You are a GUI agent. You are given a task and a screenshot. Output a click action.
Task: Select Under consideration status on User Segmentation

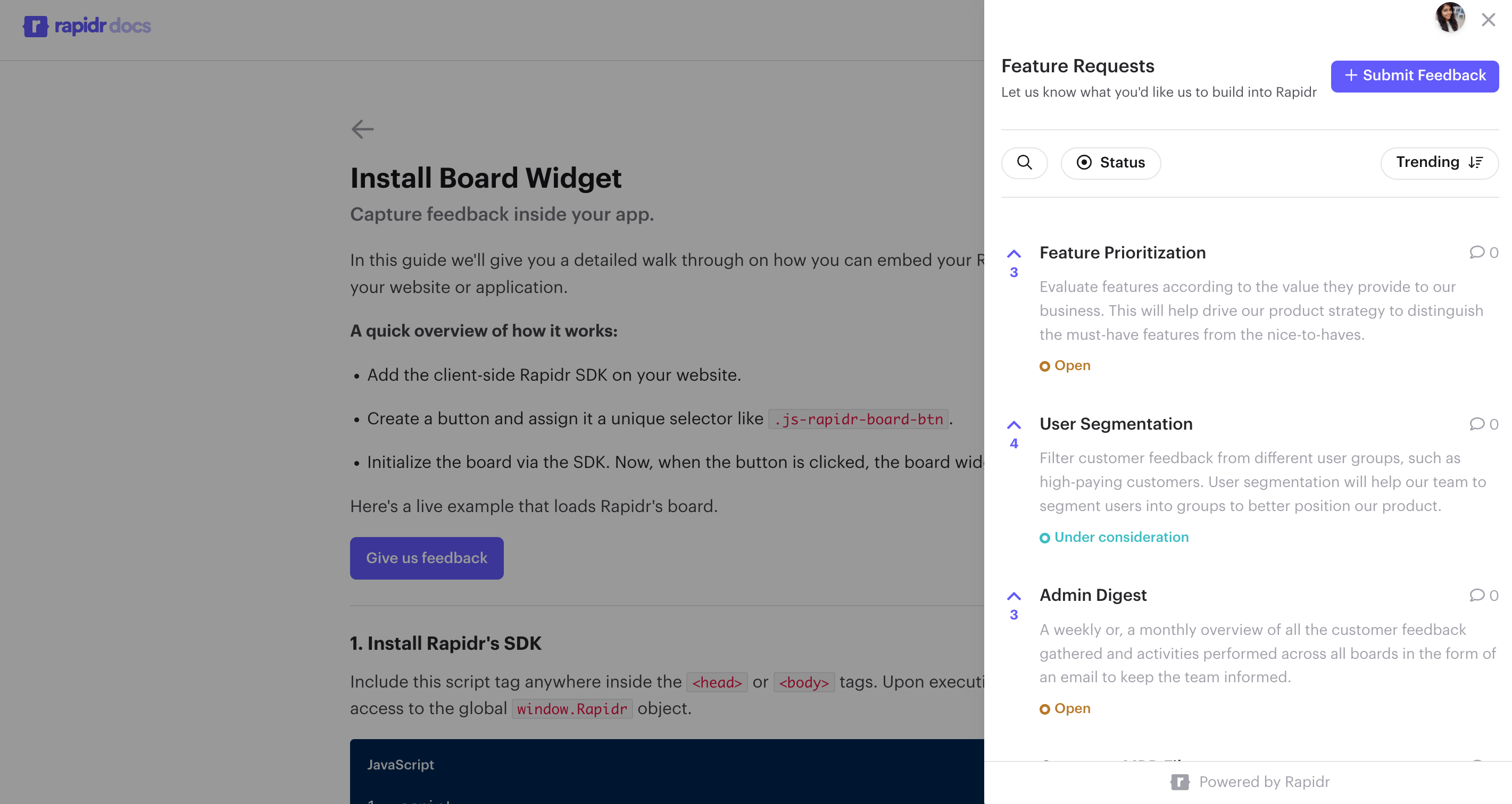(x=1114, y=537)
